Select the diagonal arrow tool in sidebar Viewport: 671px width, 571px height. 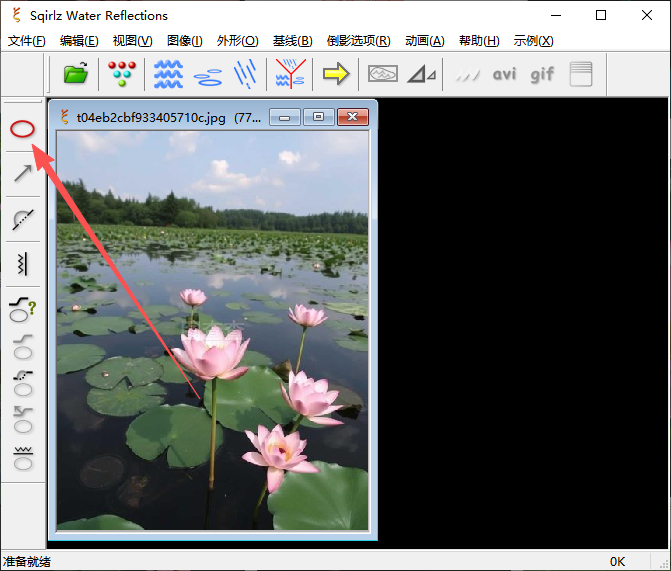click(x=23, y=173)
